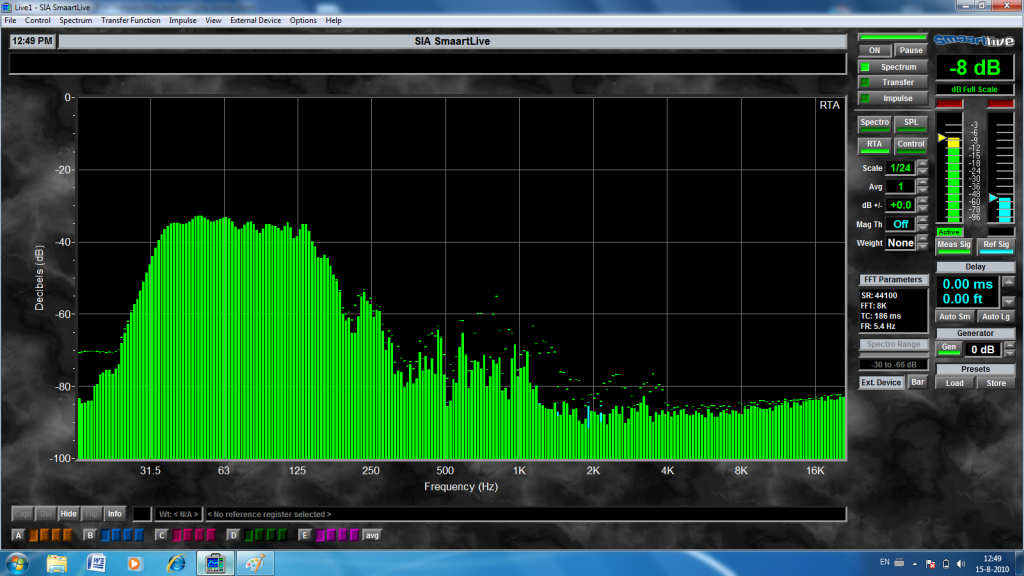Viewport: 1024px width, 576px height.
Task: Click the Internet Explorer taskbar icon
Action: (x=176, y=563)
